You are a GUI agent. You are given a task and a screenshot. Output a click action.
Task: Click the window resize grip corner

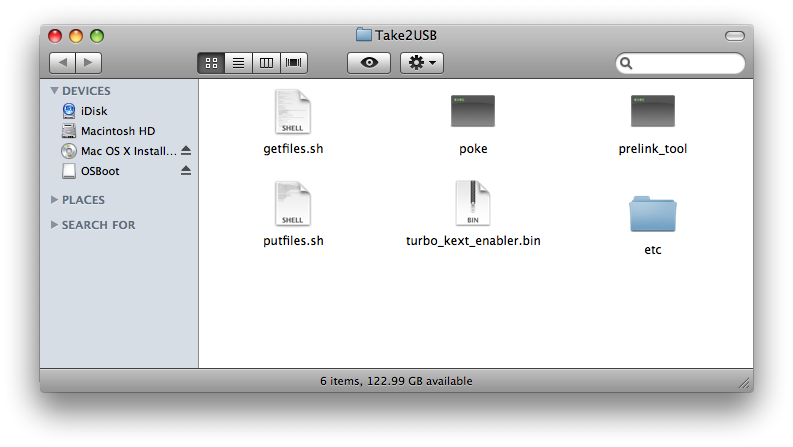click(x=744, y=384)
